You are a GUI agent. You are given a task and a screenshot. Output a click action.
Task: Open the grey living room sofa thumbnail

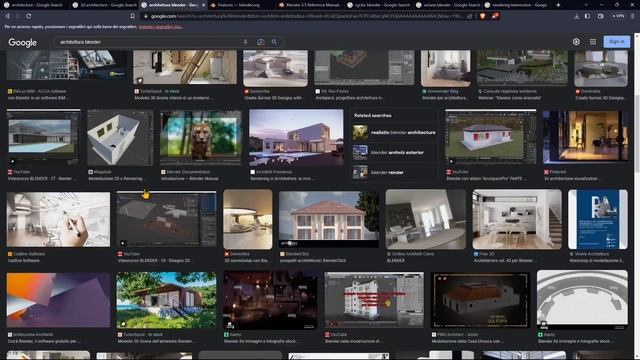[426, 219]
